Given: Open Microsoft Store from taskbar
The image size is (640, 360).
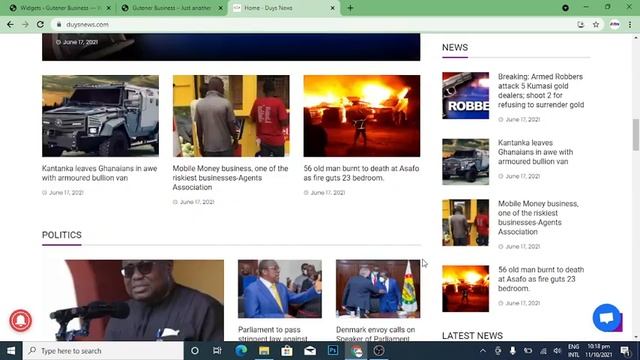Looking at the screenshot, I should (287, 351).
